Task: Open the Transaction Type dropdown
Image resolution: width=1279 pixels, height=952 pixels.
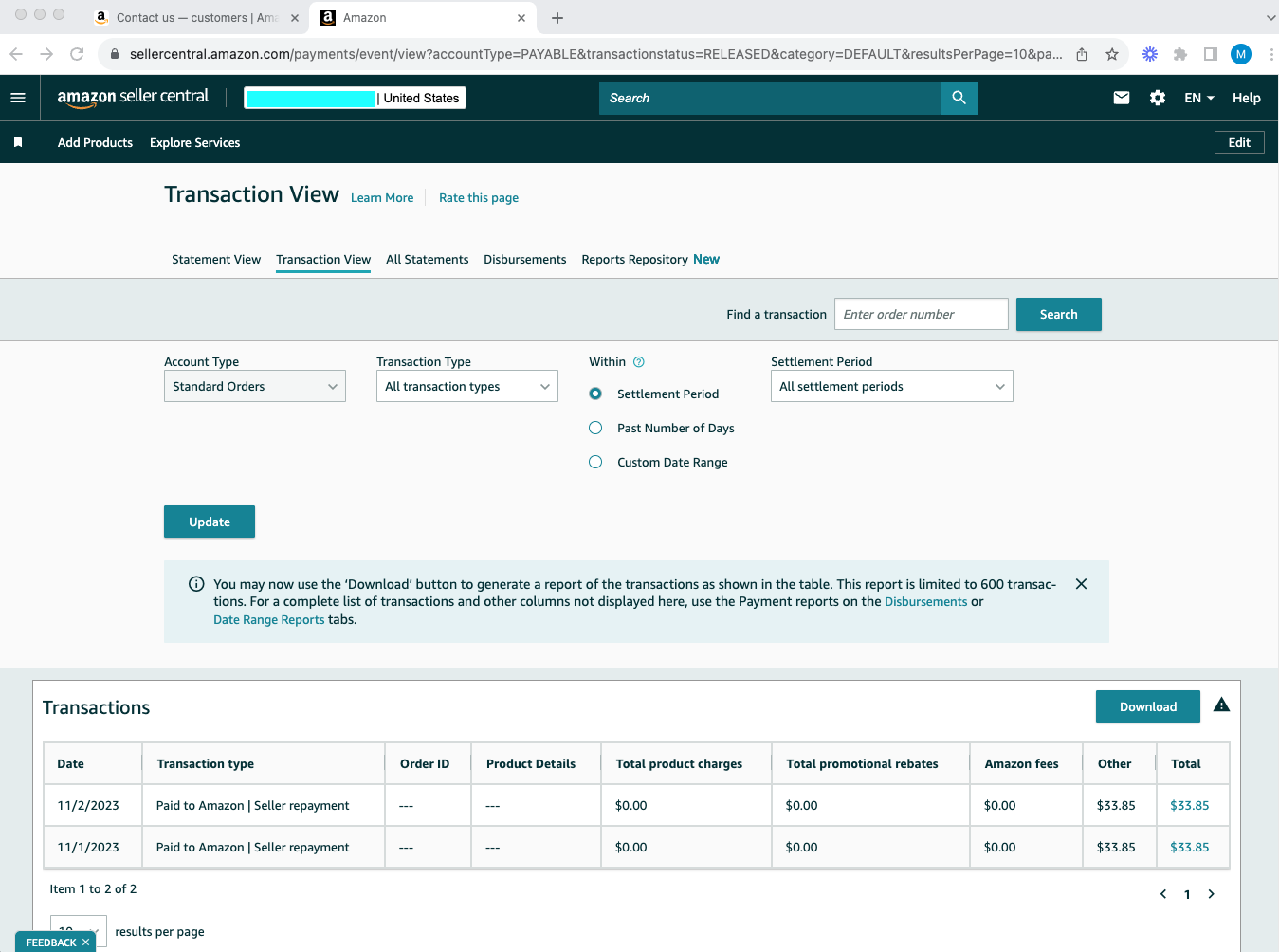Action: coord(467,386)
